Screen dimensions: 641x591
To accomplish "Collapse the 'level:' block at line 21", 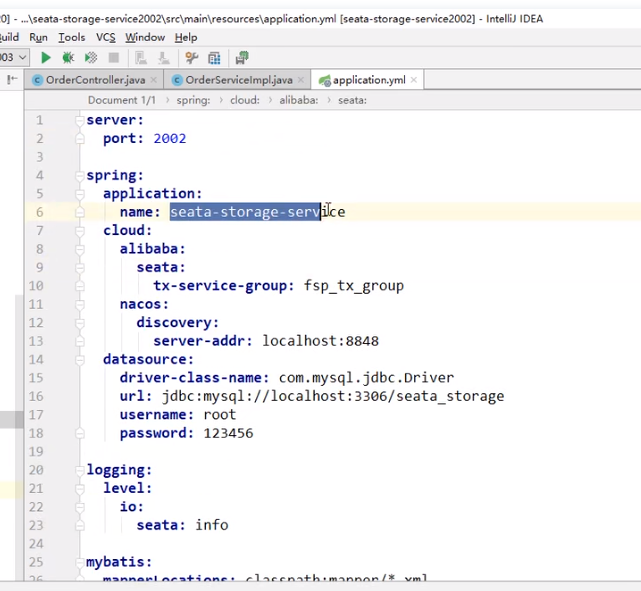I will point(80,489).
